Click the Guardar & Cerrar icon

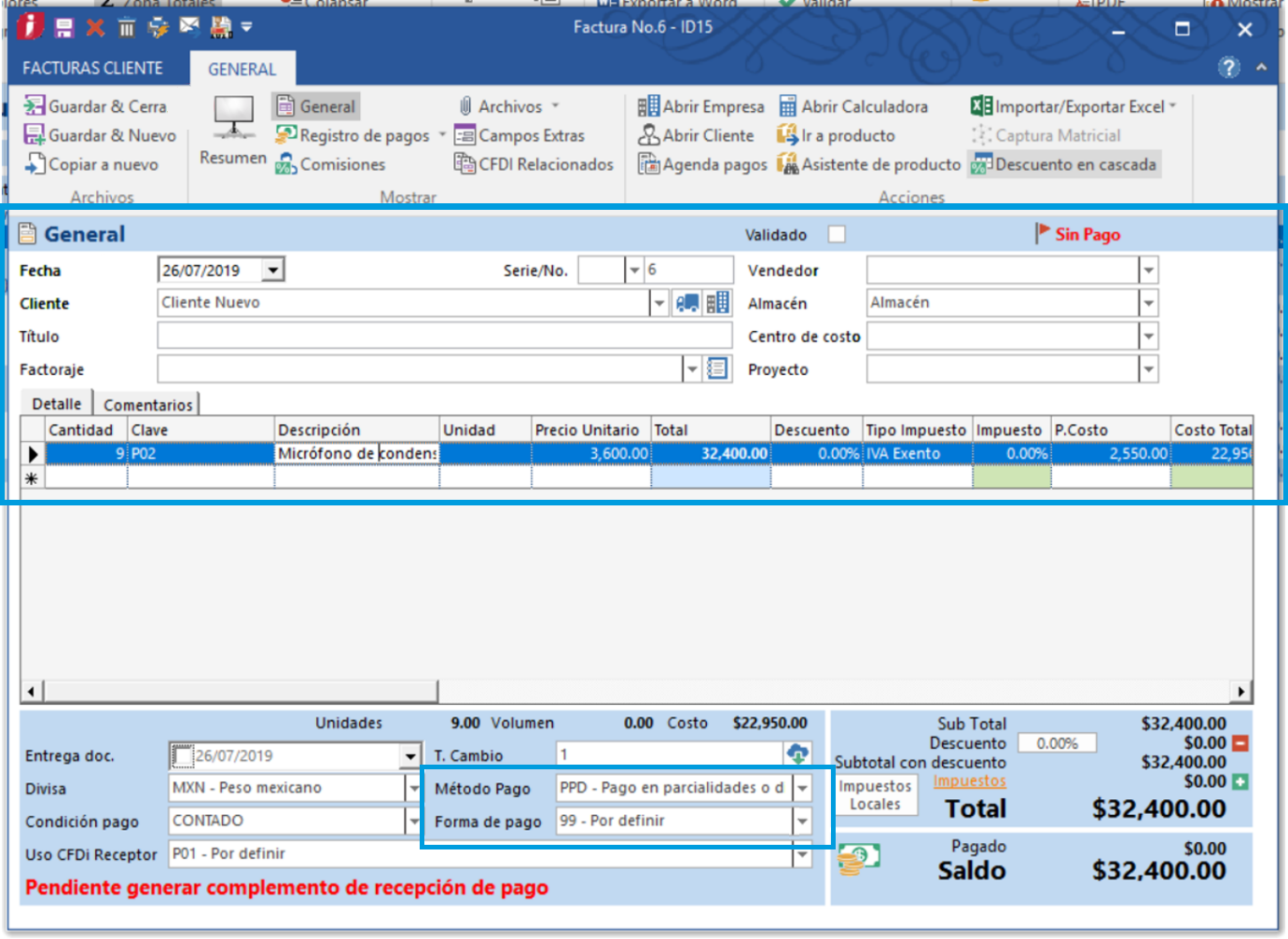35,106
